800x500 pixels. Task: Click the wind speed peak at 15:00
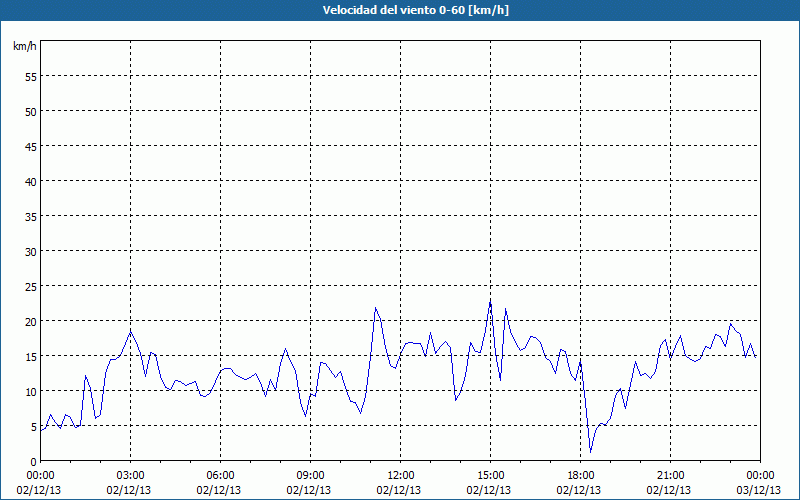pyautogui.click(x=490, y=302)
